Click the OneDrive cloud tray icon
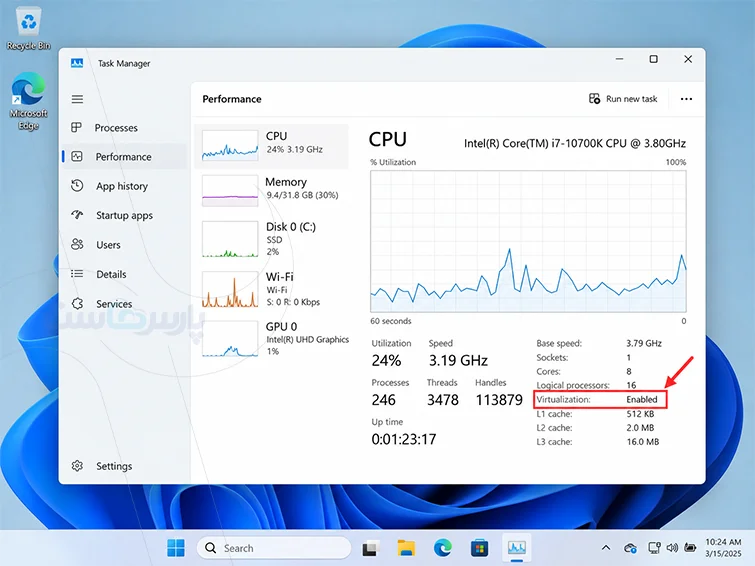 click(630, 548)
